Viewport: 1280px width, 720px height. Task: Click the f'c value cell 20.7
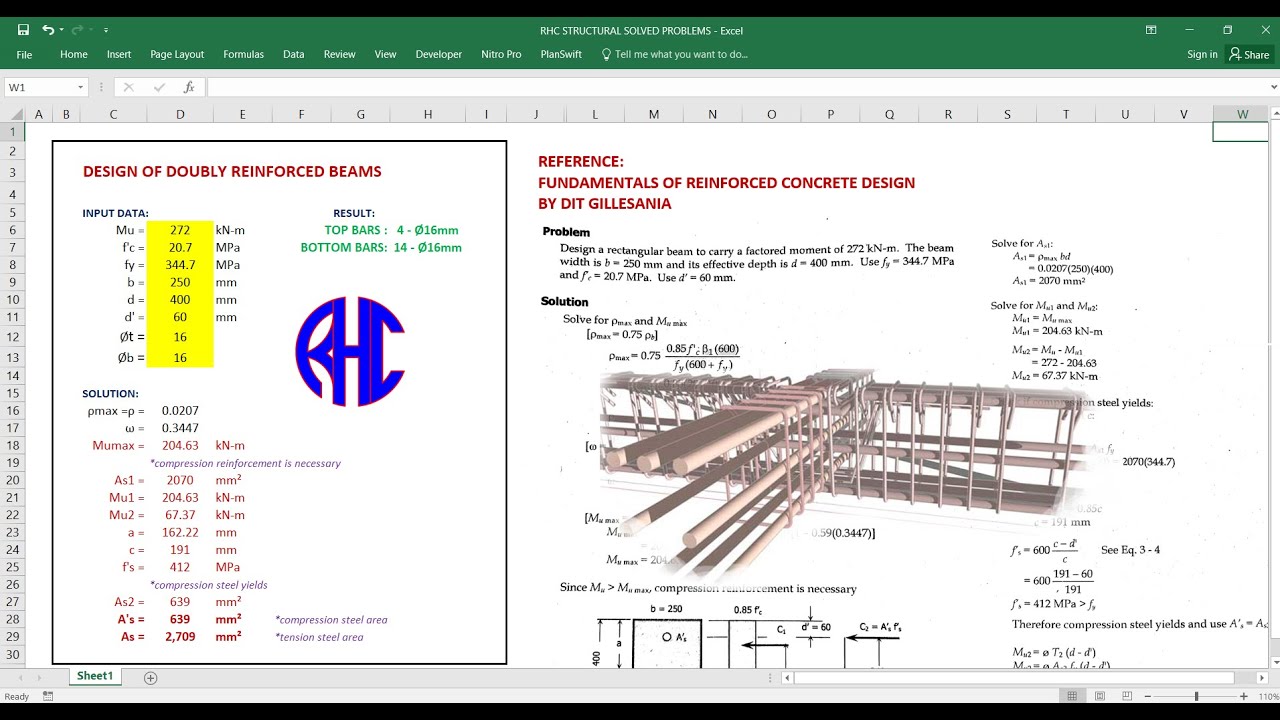[x=180, y=247]
